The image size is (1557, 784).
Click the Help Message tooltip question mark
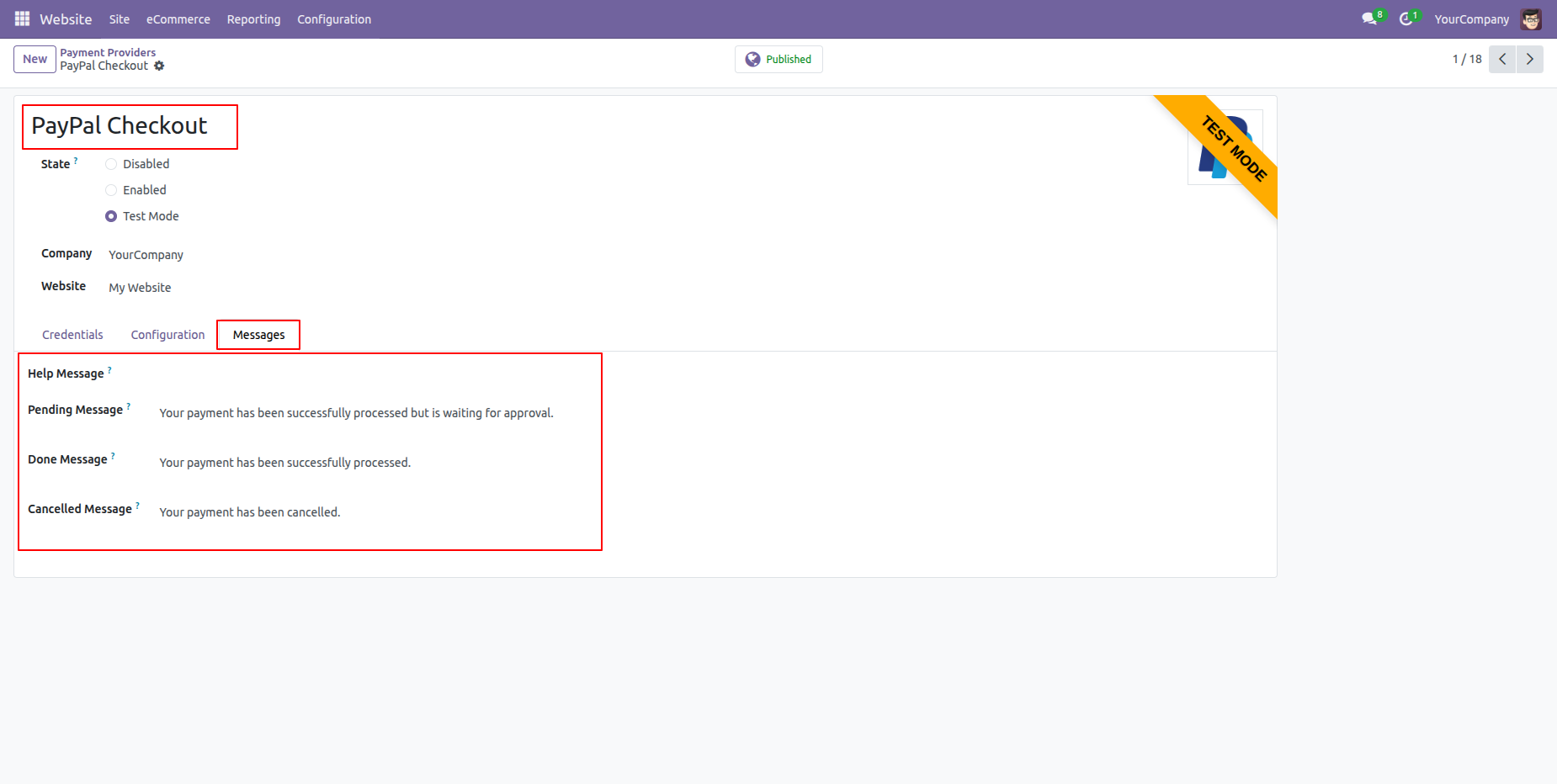(x=109, y=369)
